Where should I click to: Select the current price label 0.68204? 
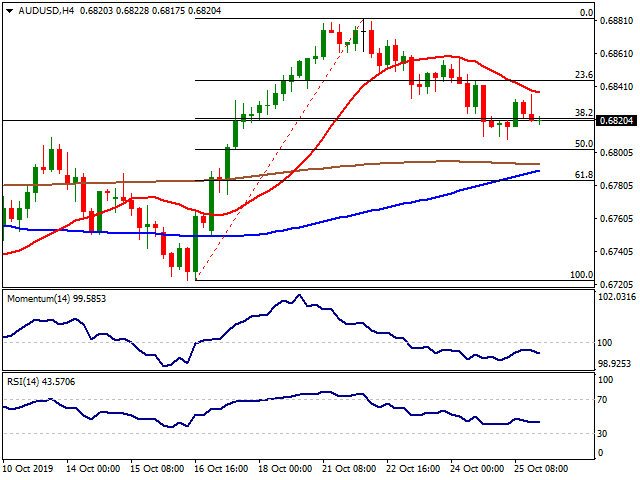coord(616,121)
